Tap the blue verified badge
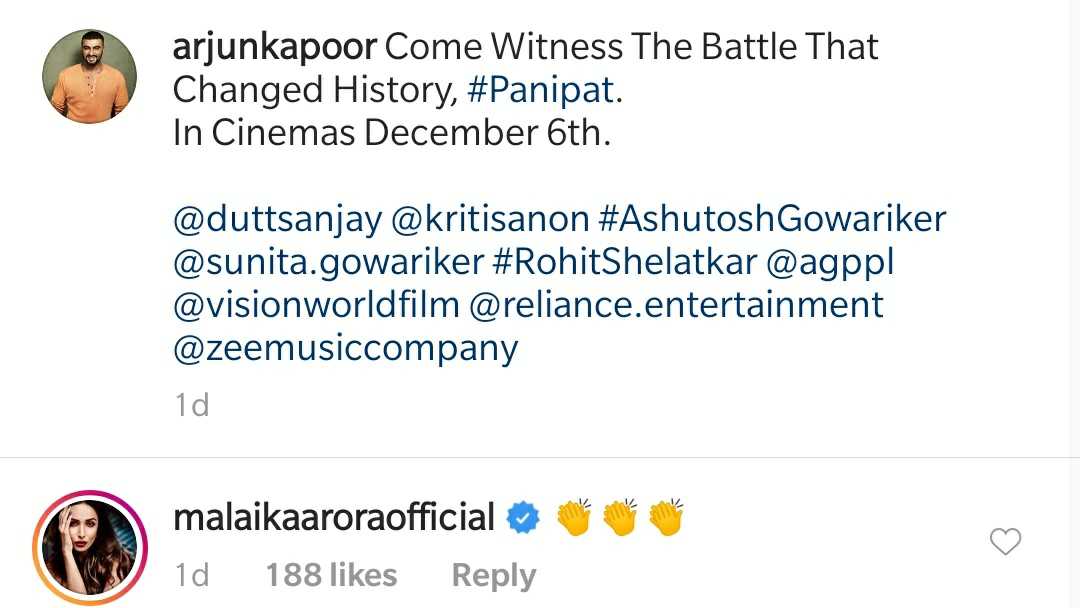1080x608 pixels. pyautogui.click(x=523, y=517)
